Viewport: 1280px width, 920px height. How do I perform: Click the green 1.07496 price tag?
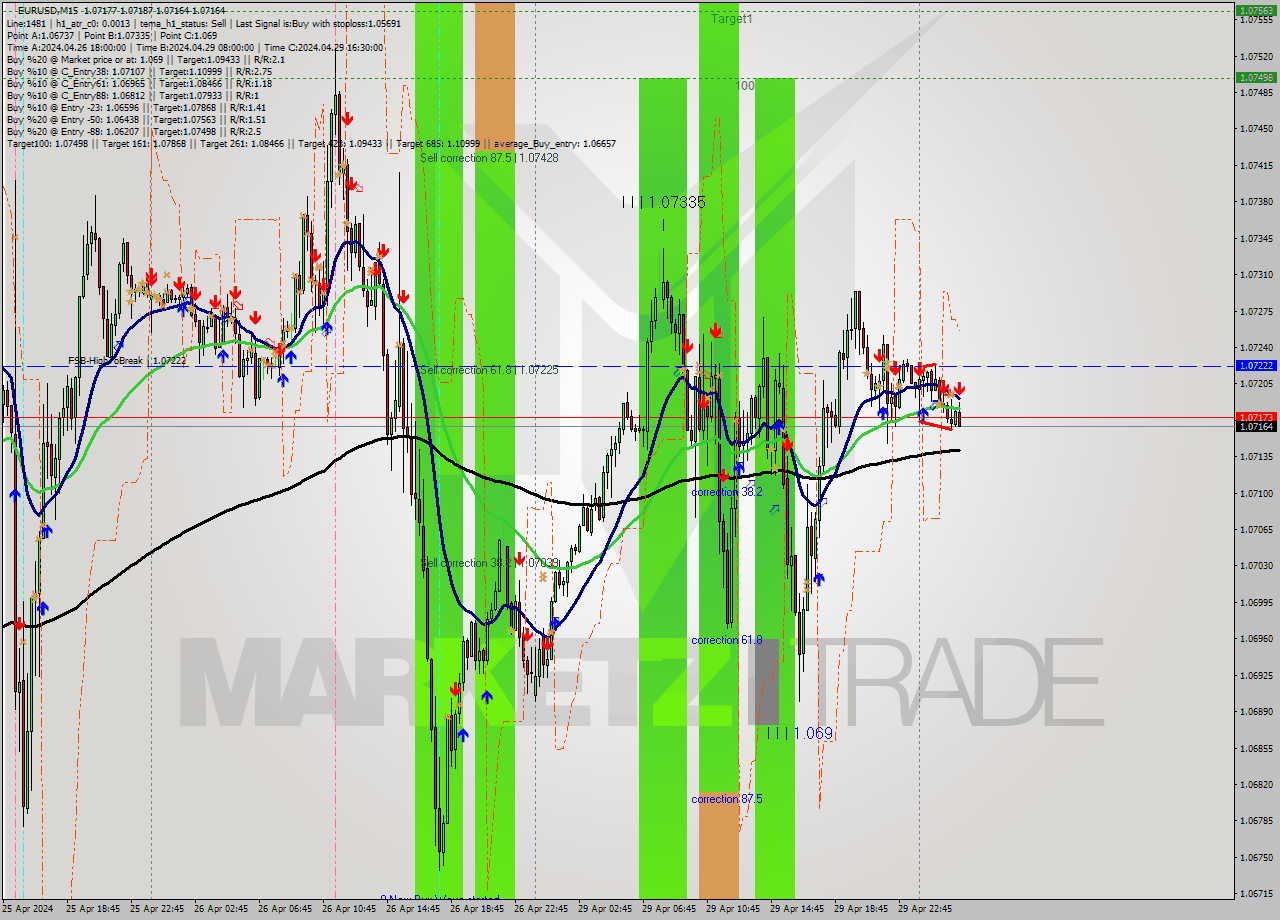pos(1256,77)
